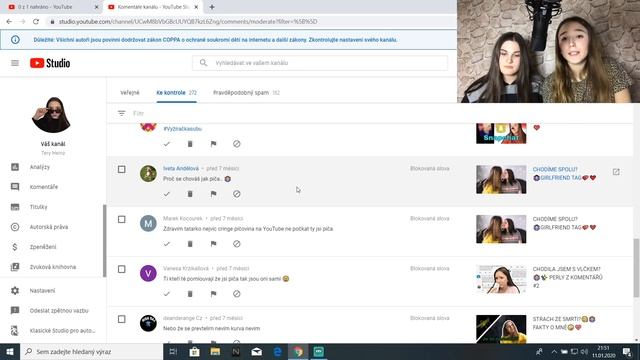This screenshot has width=640, height=360.
Task: Approve Iveta Andělová's comment with checkmark
Action: click(x=167, y=194)
